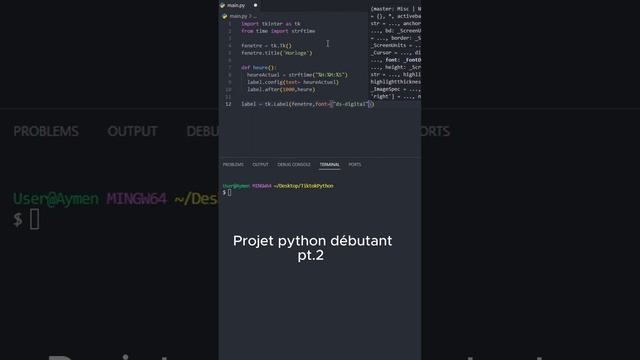Click the strftime("%H:%M:%S") code line

pyautogui.click(x=297, y=75)
